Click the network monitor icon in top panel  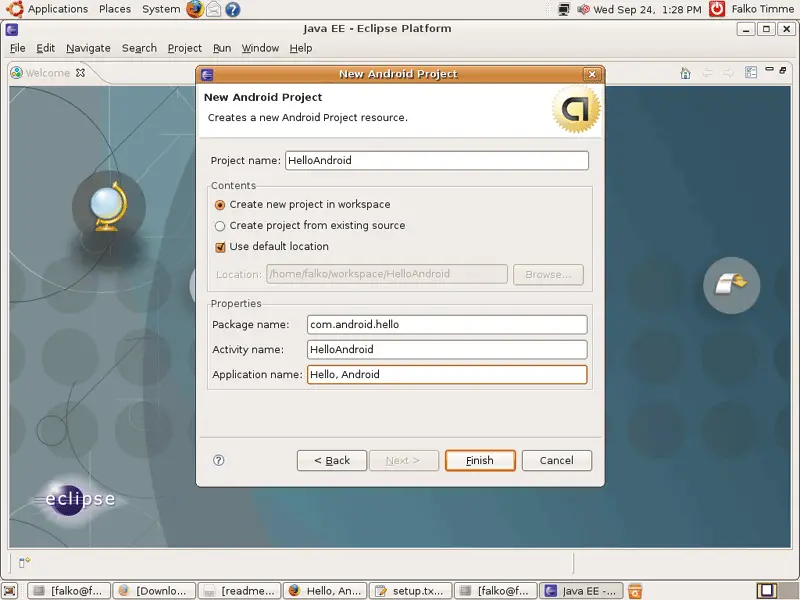tap(564, 9)
